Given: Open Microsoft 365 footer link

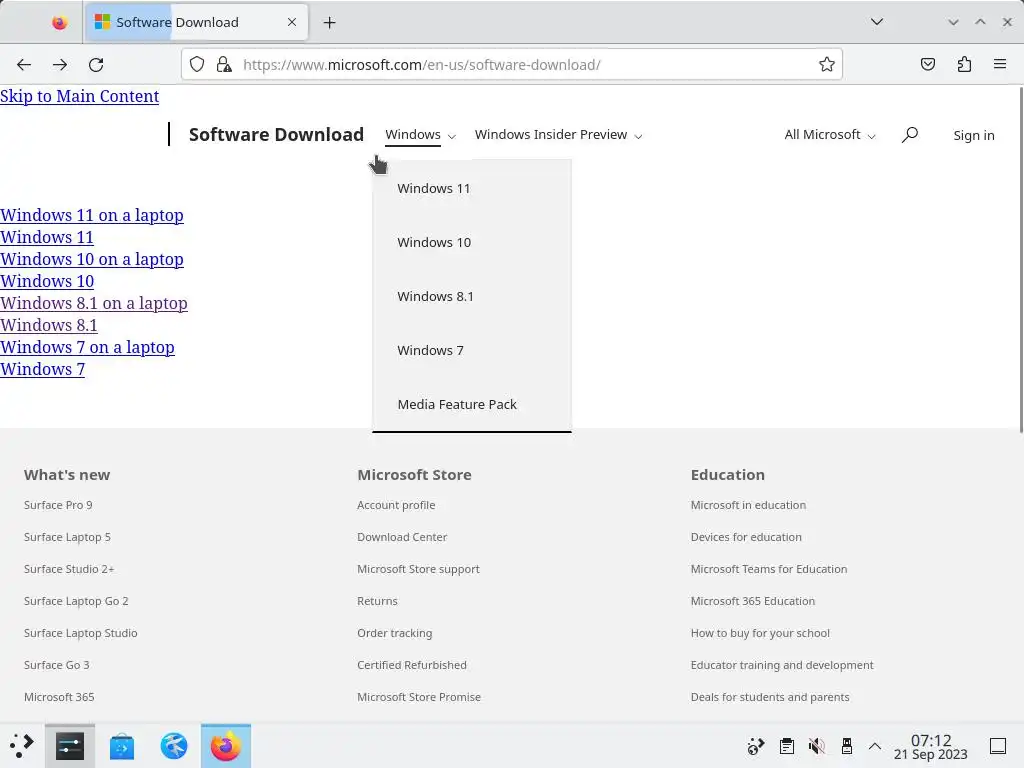Looking at the screenshot, I should (x=59, y=697).
